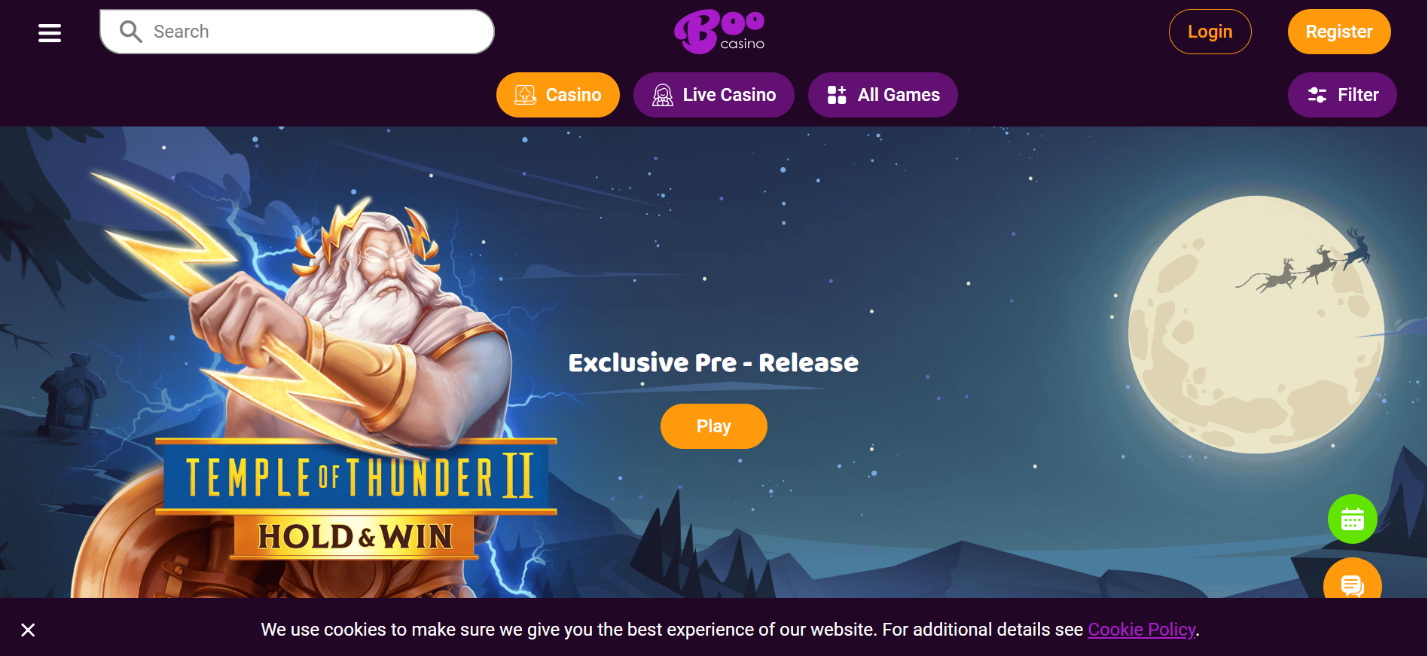Focus the Search input field
The height and width of the screenshot is (656, 1428).
[x=297, y=32]
